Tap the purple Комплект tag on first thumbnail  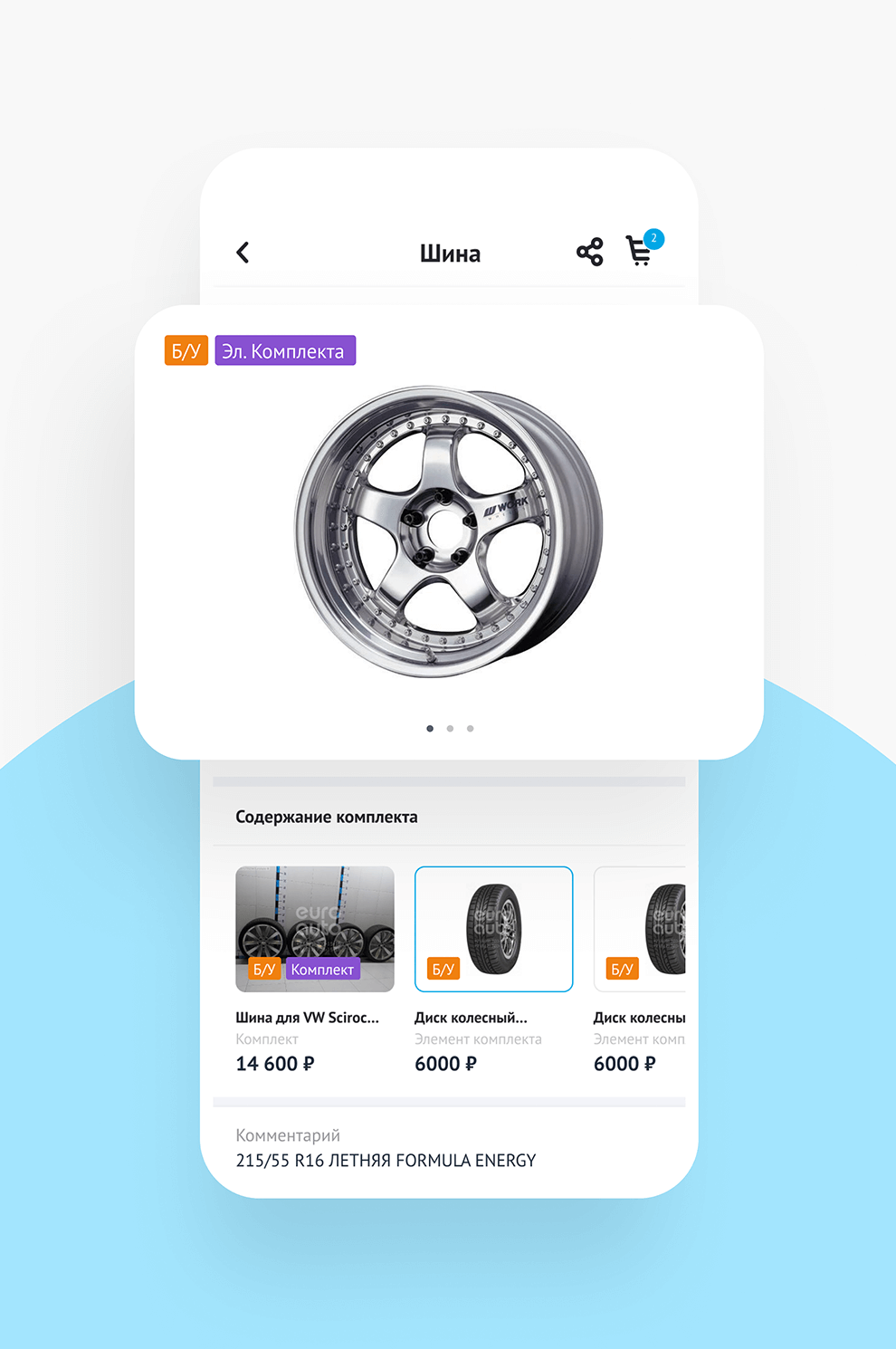tap(322, 970)
